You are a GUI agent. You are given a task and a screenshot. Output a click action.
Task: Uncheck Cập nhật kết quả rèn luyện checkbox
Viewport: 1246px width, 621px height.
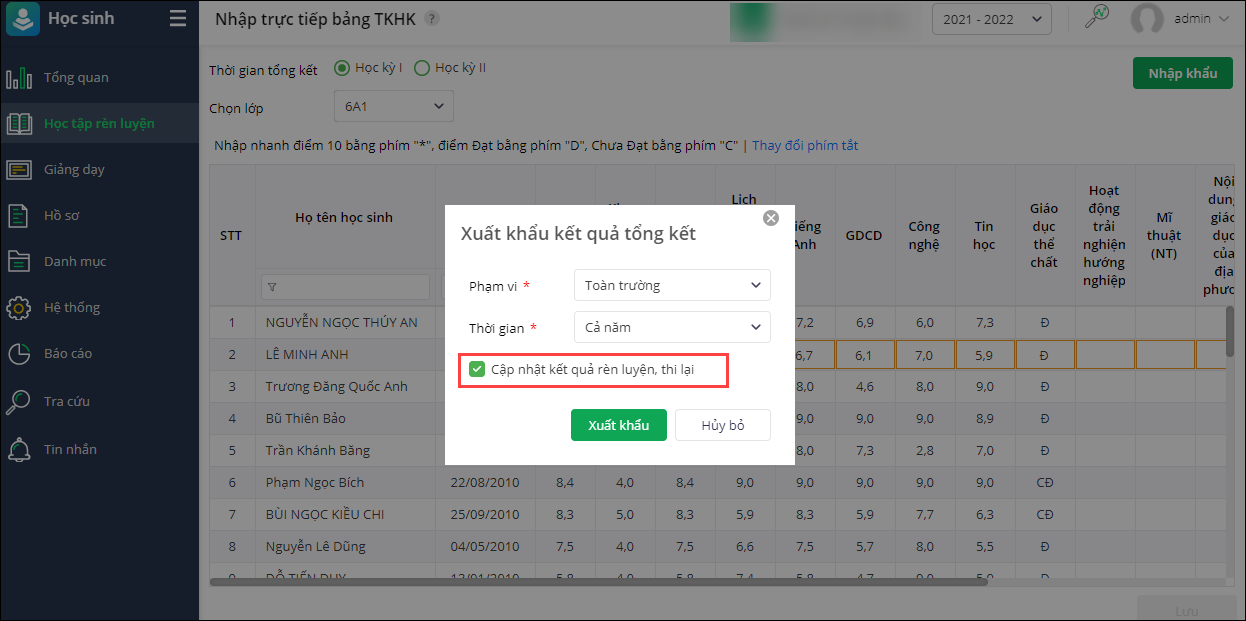(x=477, y=370)
